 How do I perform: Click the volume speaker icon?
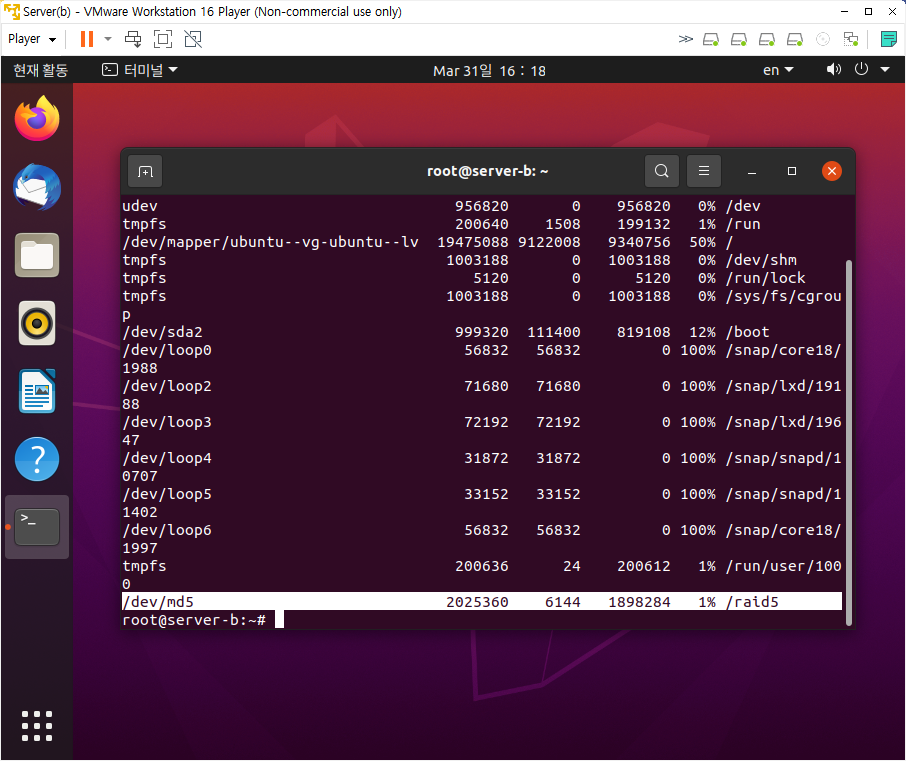(x=833, y=70)
